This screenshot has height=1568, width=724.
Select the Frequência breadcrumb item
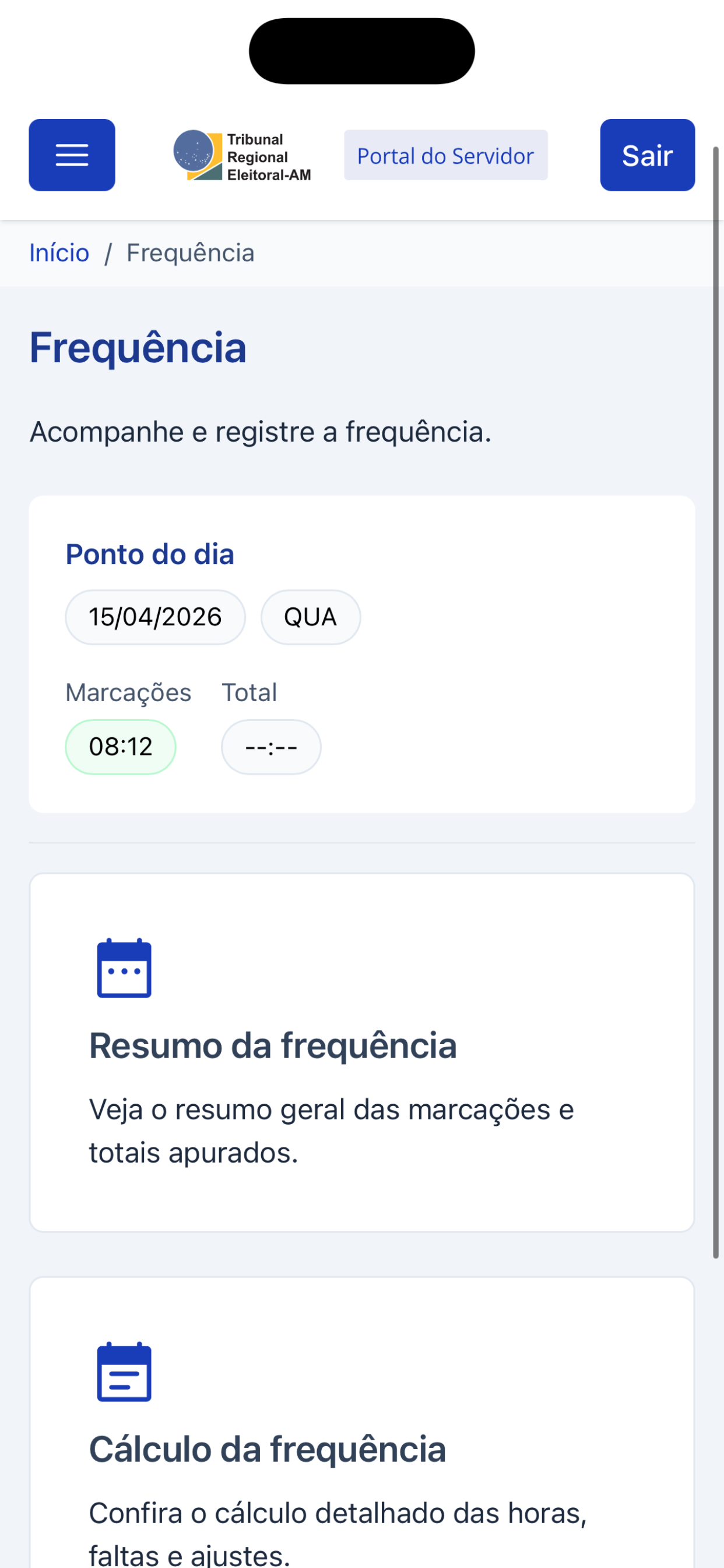tap(191, 253)
